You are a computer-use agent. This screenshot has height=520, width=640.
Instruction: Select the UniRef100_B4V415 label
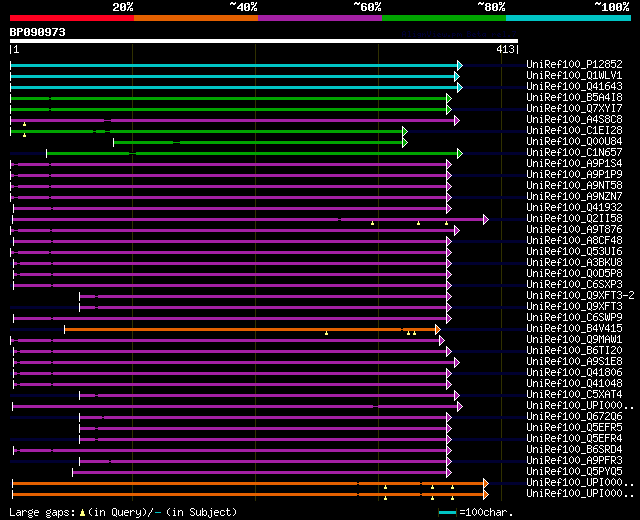click(x=574, y=329)
